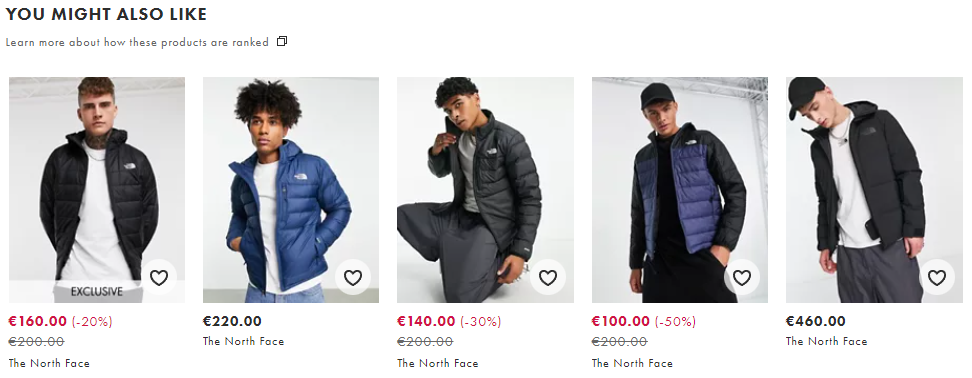Click The North Face under €220.00
This screenshot has width=972, height=378.
tap(243, 341)
